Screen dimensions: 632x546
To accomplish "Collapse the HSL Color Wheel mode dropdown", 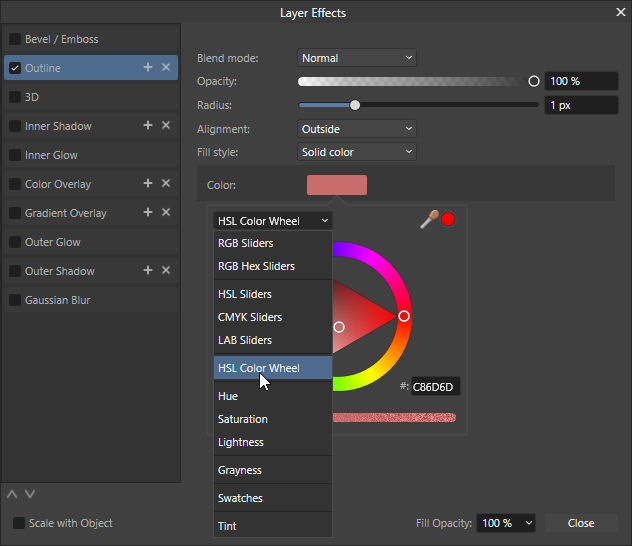I will click(273, 221).
